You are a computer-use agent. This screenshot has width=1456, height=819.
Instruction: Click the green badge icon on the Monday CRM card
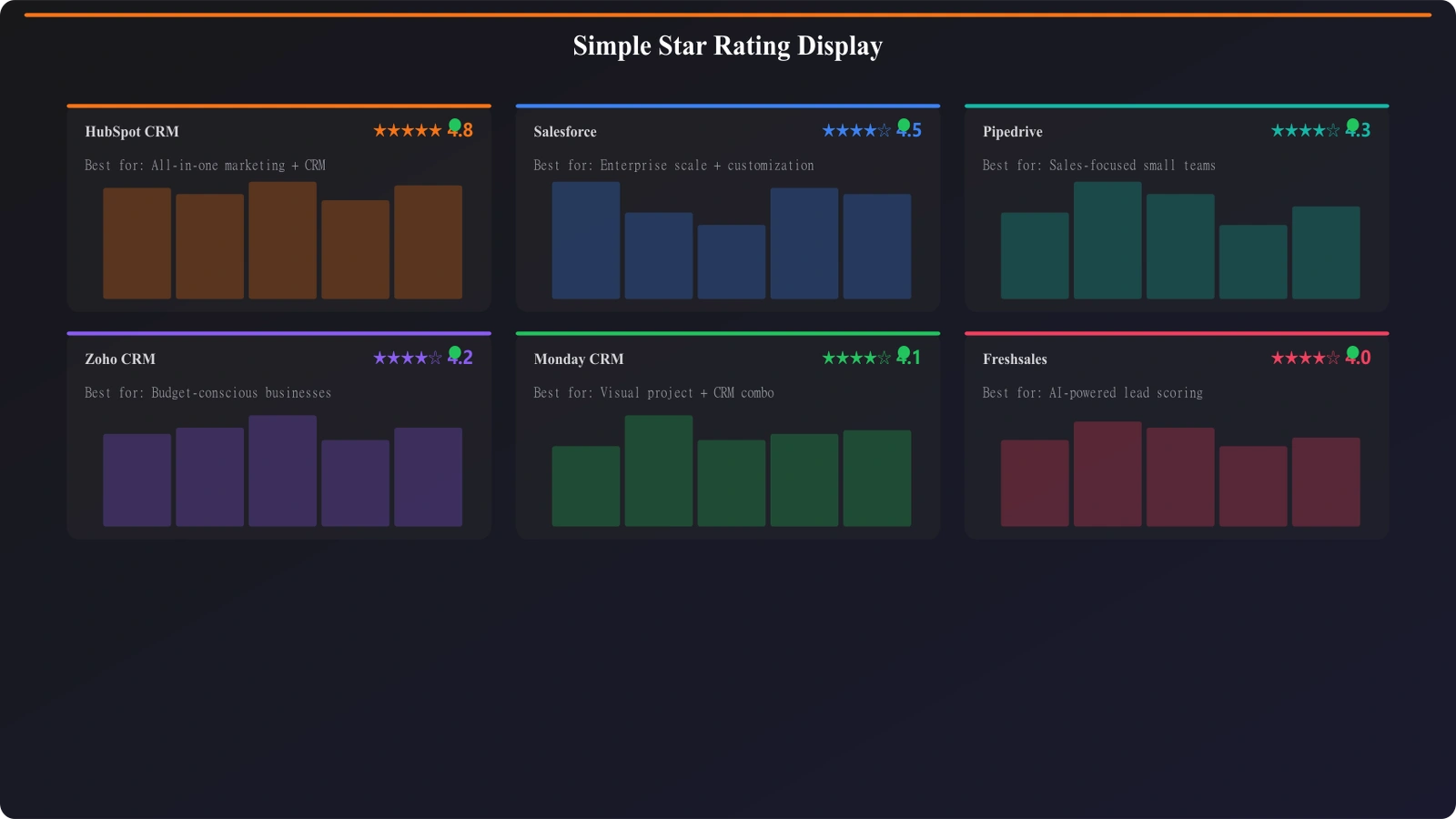[x=903, y=351]
